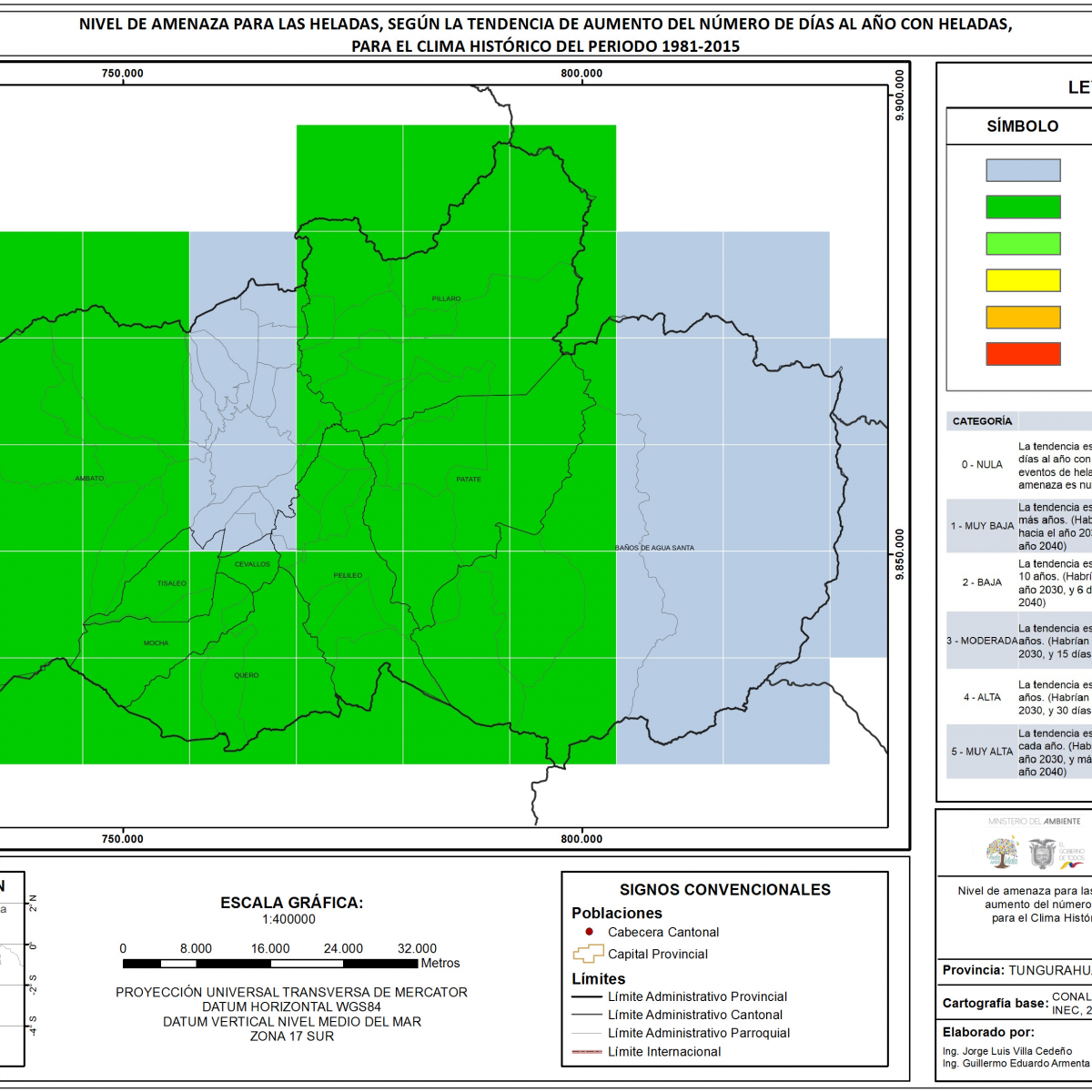Image resolution: width=1092 pixels, height=1092 pixels.
Task: Click the red Cabecera Cantonal dot symbol
Action: [x=589, y=932]
